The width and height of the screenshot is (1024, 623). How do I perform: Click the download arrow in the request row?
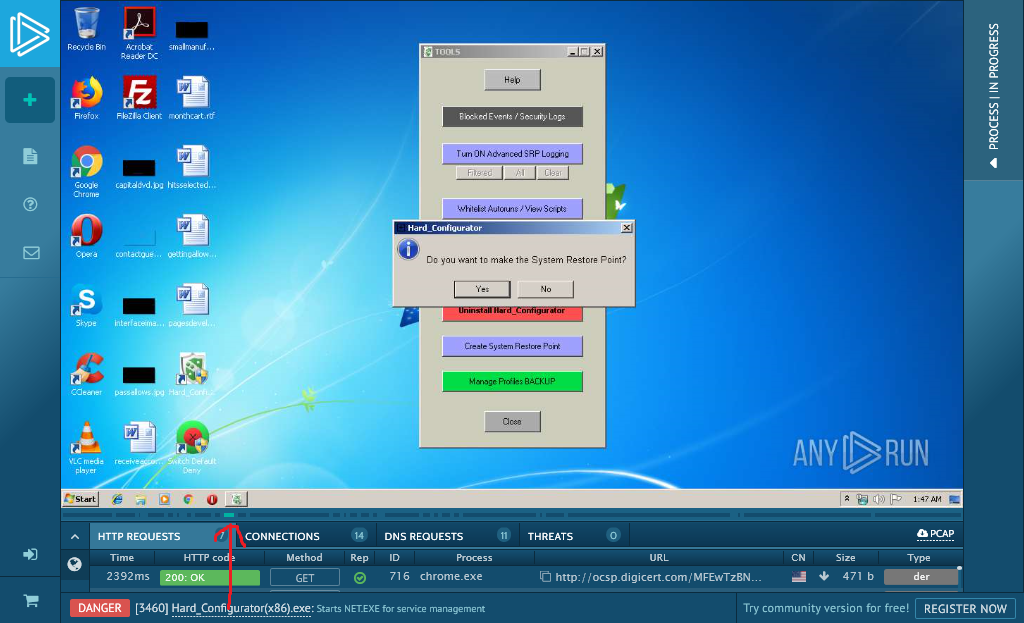(824, 577)
